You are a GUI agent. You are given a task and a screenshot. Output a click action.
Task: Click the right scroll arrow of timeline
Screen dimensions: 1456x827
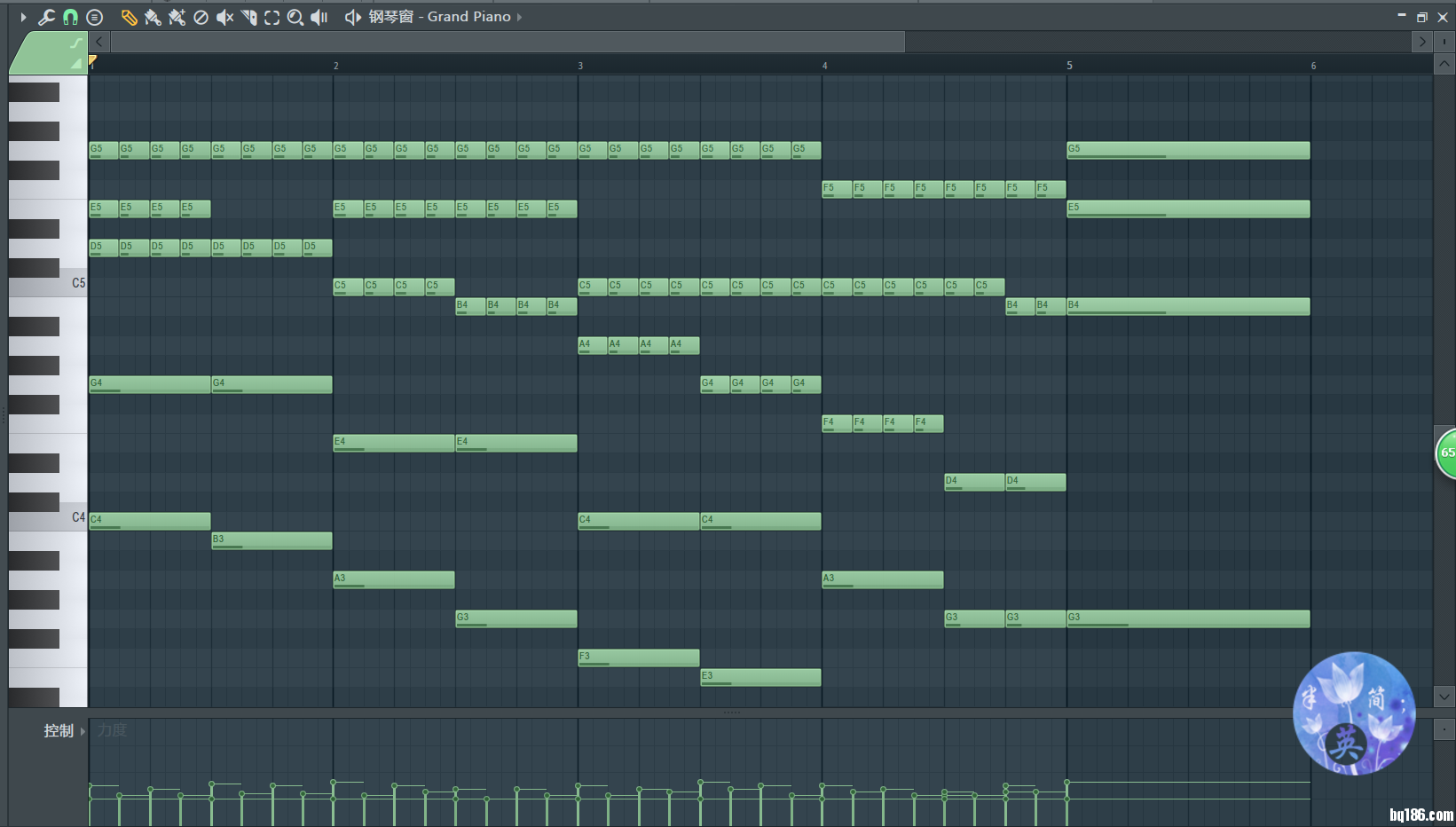[1422, 42]
